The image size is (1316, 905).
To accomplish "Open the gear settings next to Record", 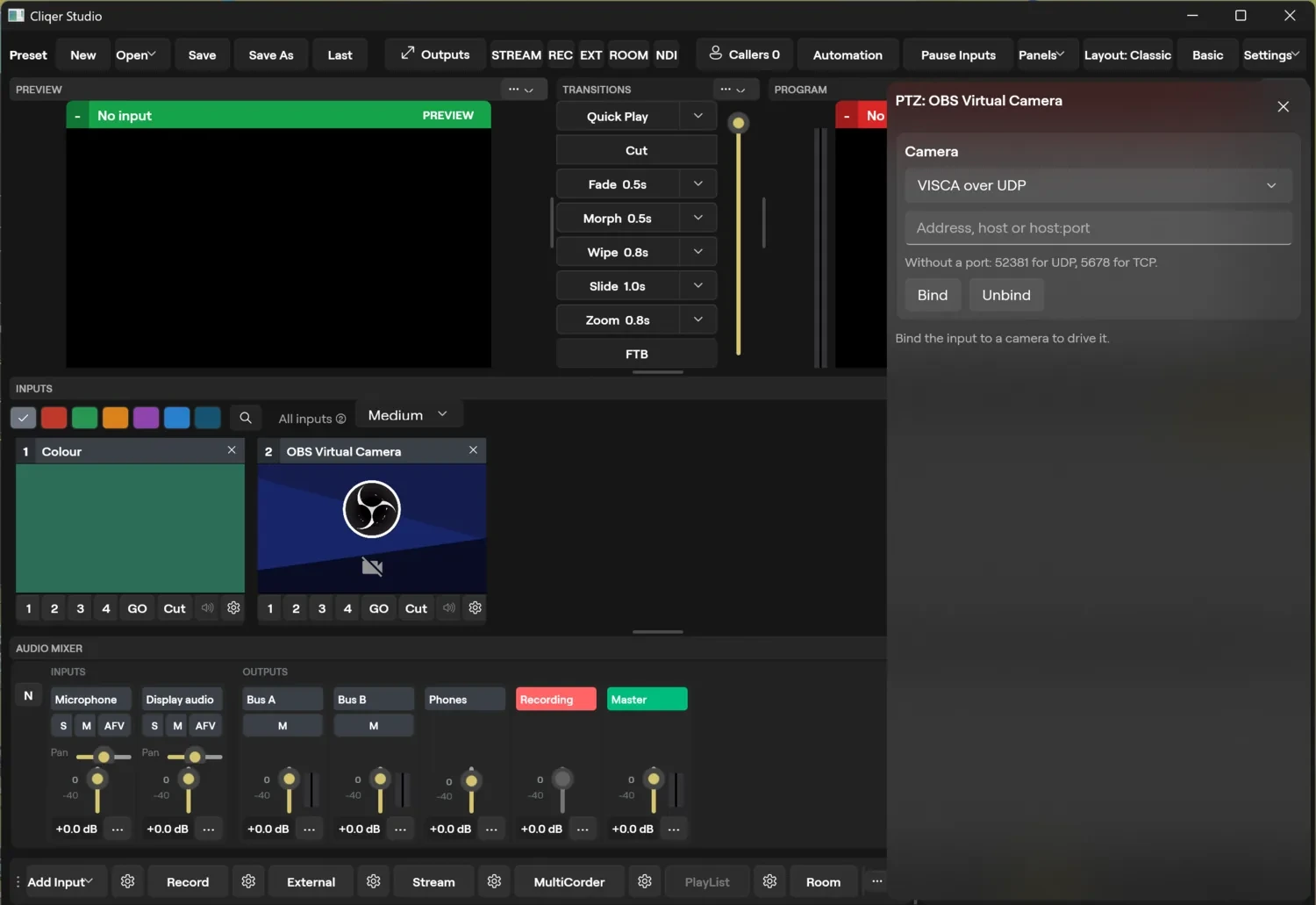I will (248, 880).
